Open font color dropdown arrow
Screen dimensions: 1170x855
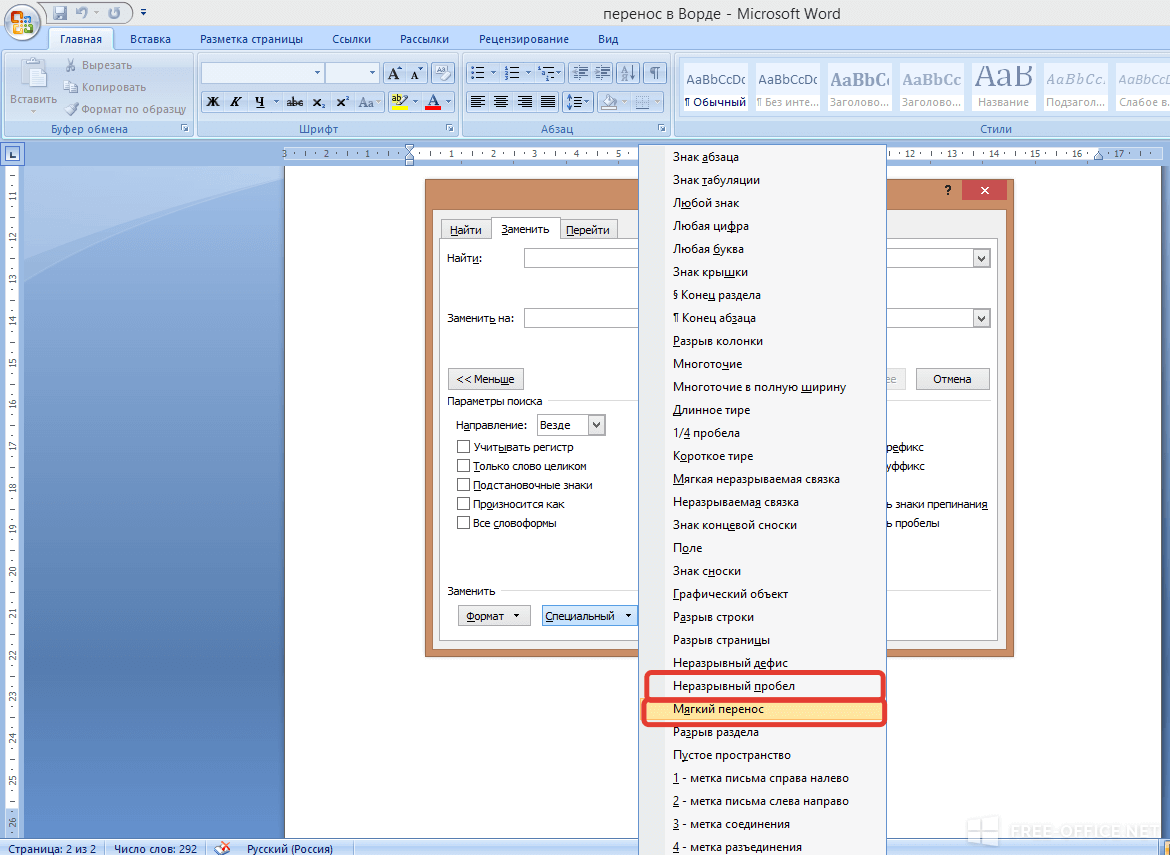click(x=448, y=102)
